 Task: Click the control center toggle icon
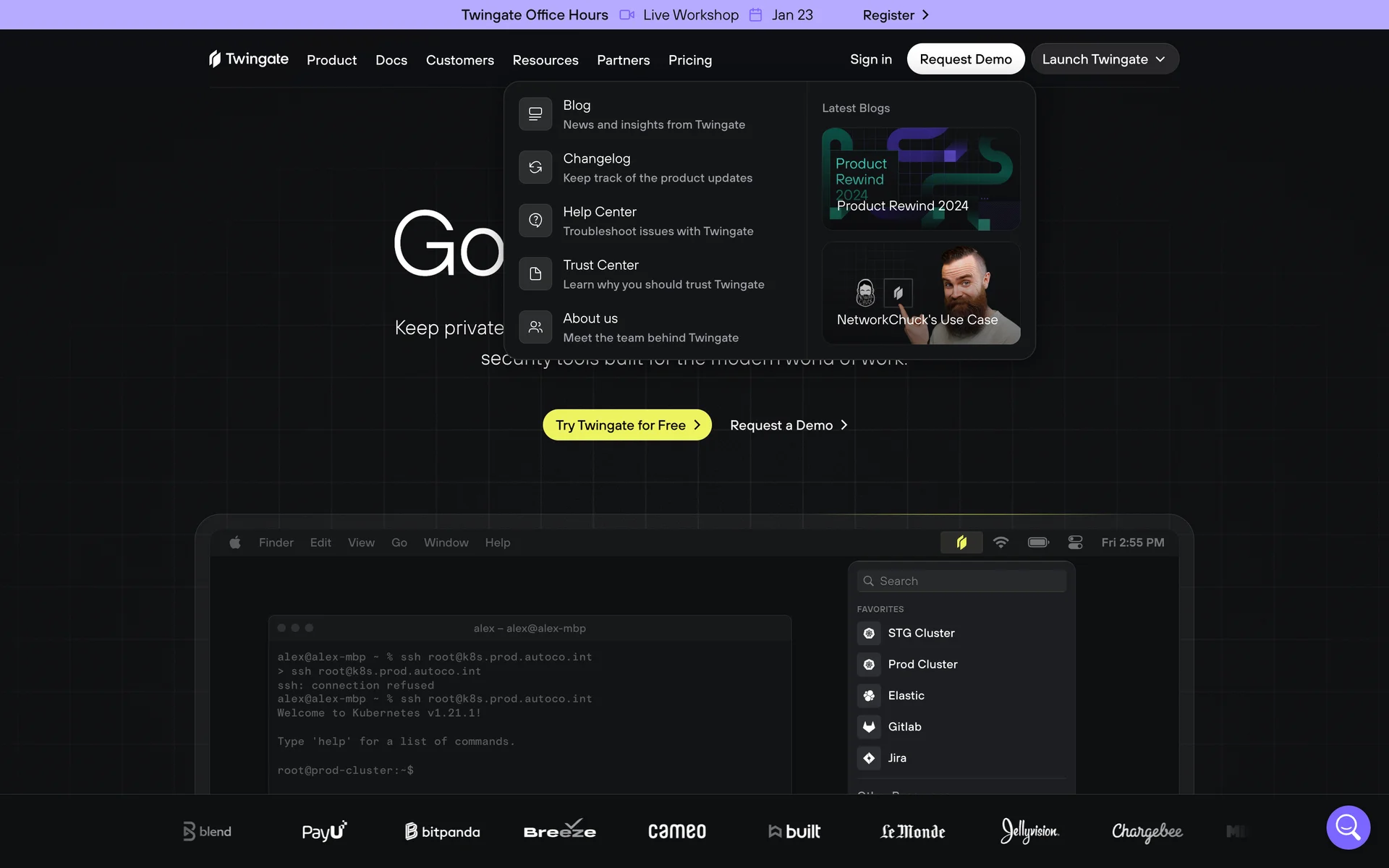[x=1075, y=542]
